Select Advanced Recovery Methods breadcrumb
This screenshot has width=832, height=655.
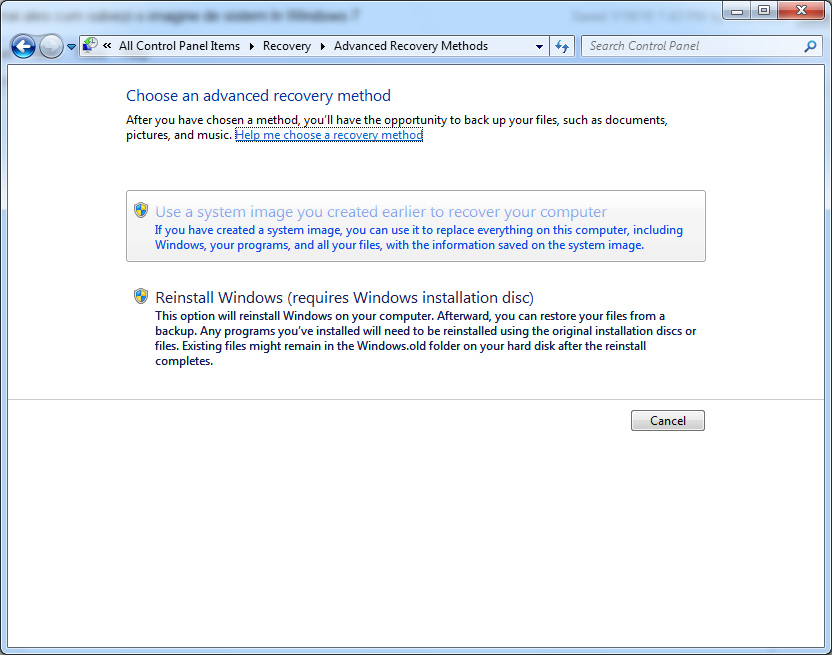[x=411, y=46]
